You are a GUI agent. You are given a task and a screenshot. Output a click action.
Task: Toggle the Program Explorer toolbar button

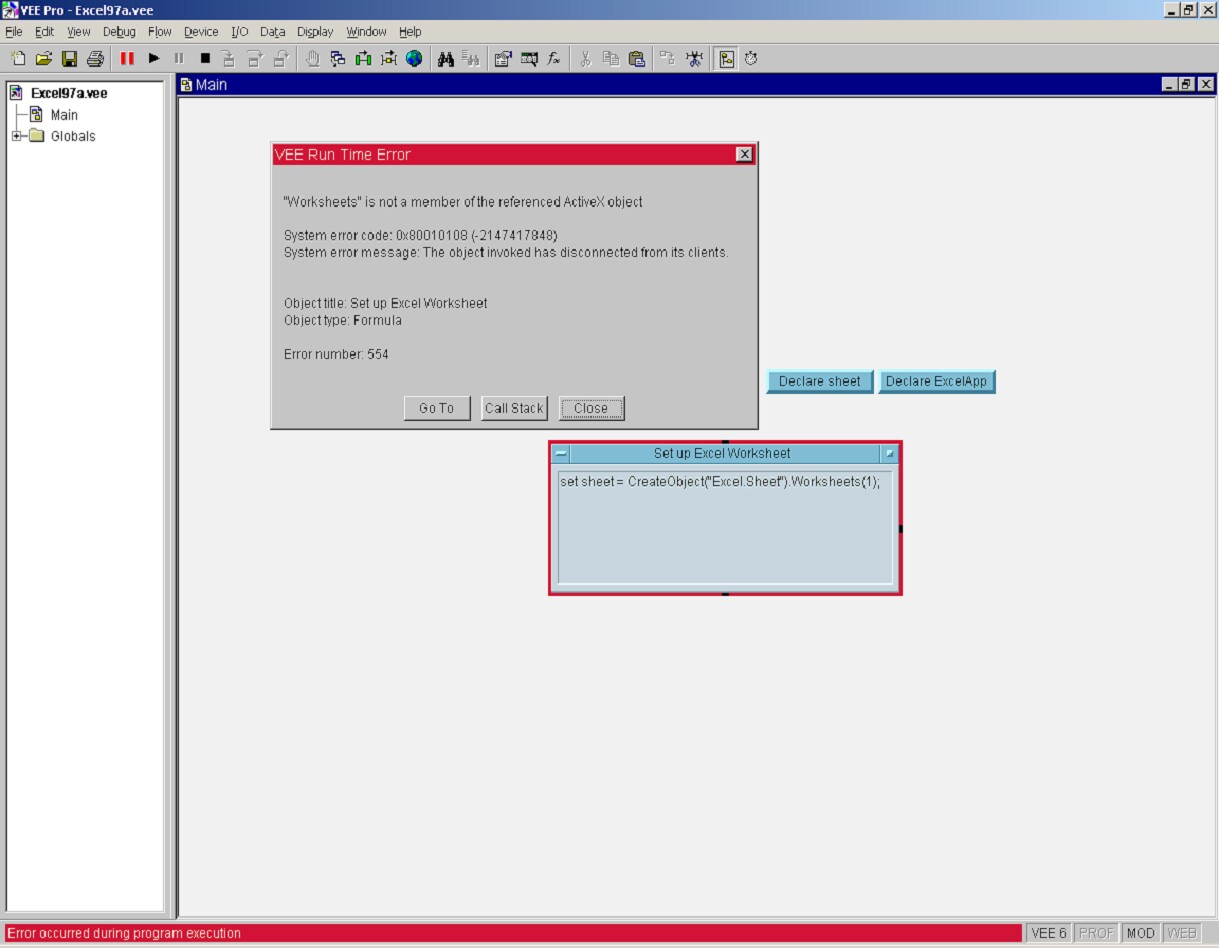pyautogui.click(x=727, y=59)
